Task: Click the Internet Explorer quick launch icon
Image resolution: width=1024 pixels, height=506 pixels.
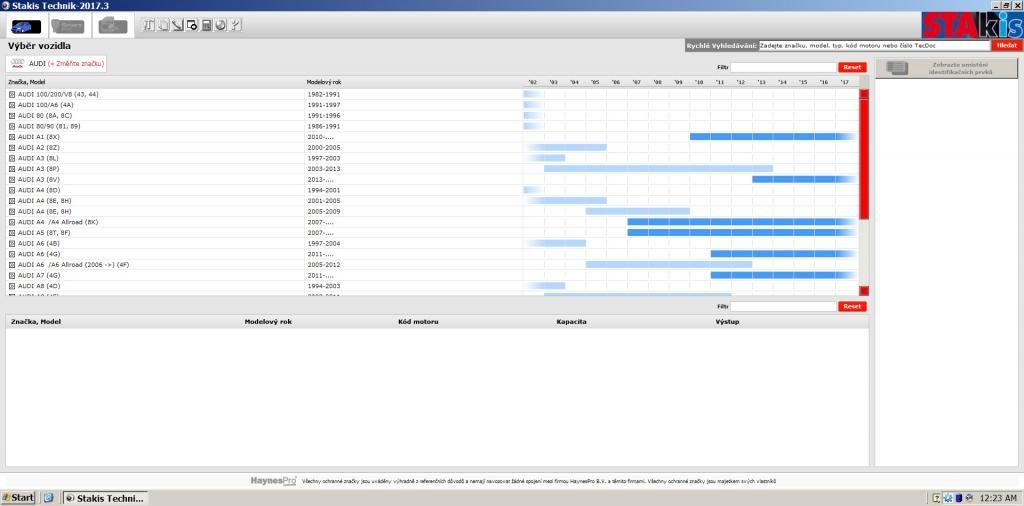Action: [x=48, y=498]
